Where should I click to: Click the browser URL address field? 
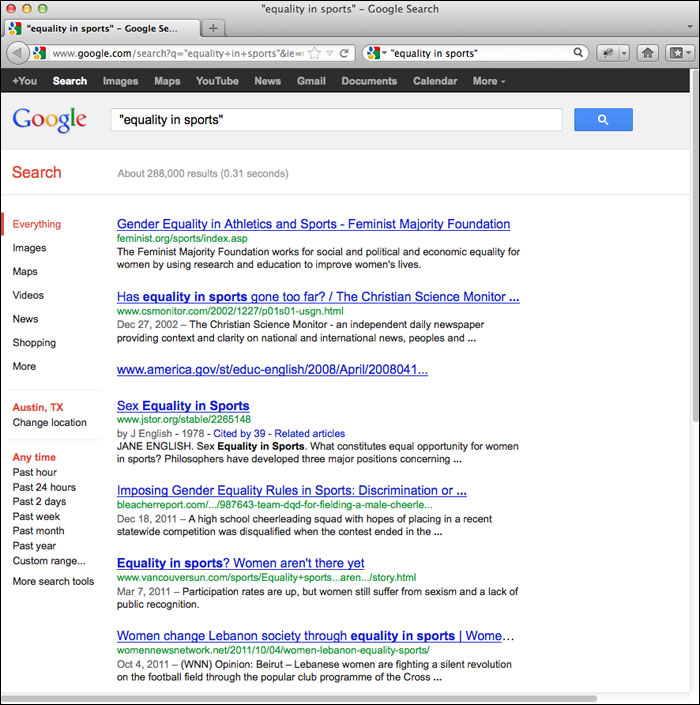(178, 54)
